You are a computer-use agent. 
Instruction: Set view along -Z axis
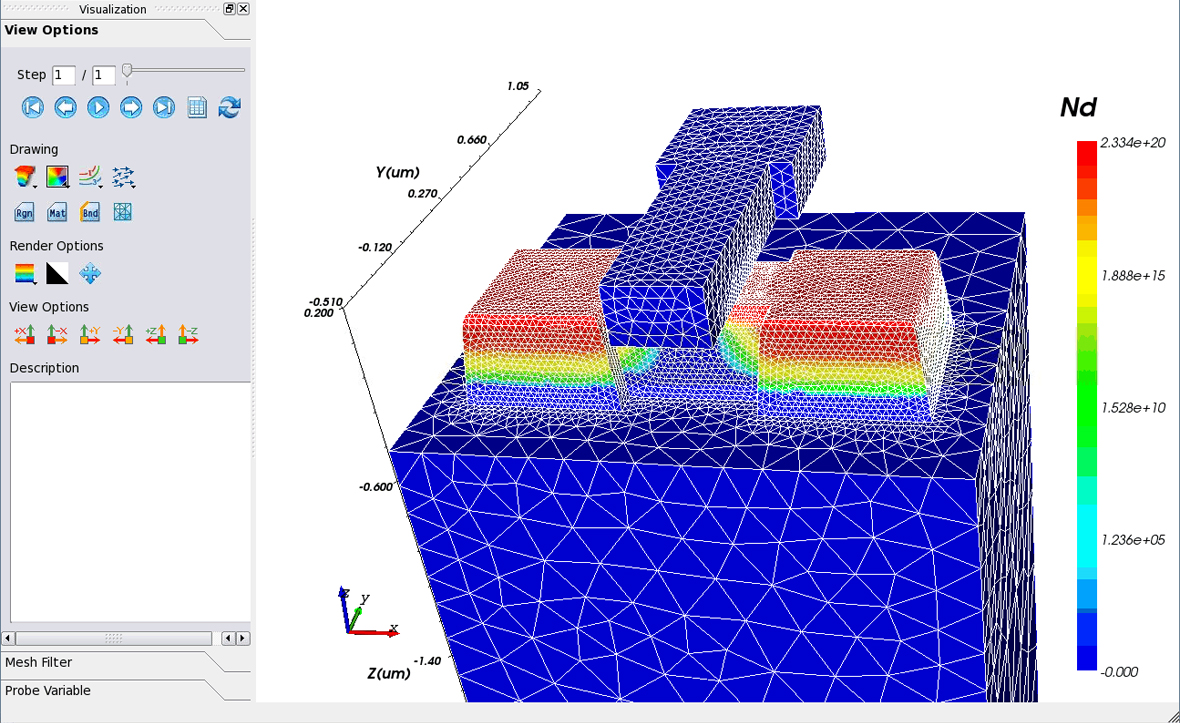click(x=188, y=335)
